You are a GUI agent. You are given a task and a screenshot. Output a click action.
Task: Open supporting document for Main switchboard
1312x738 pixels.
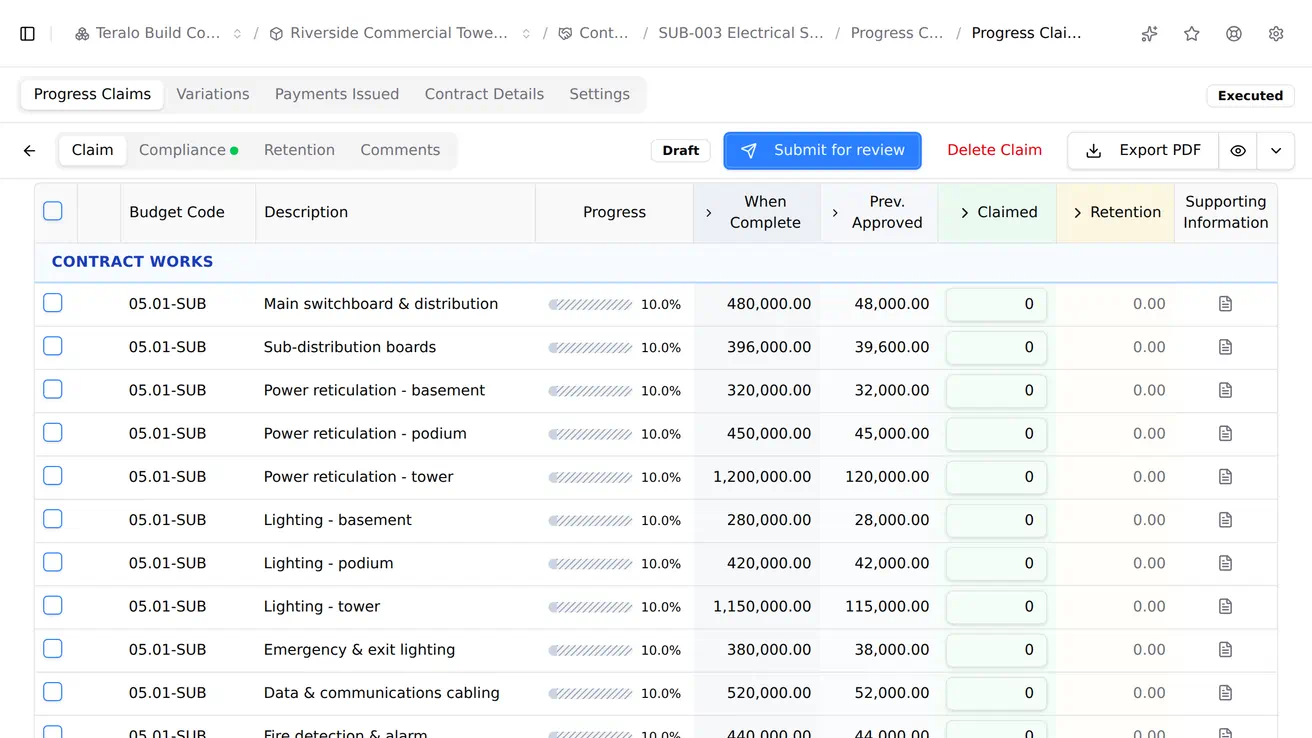tap(1226, 304)
